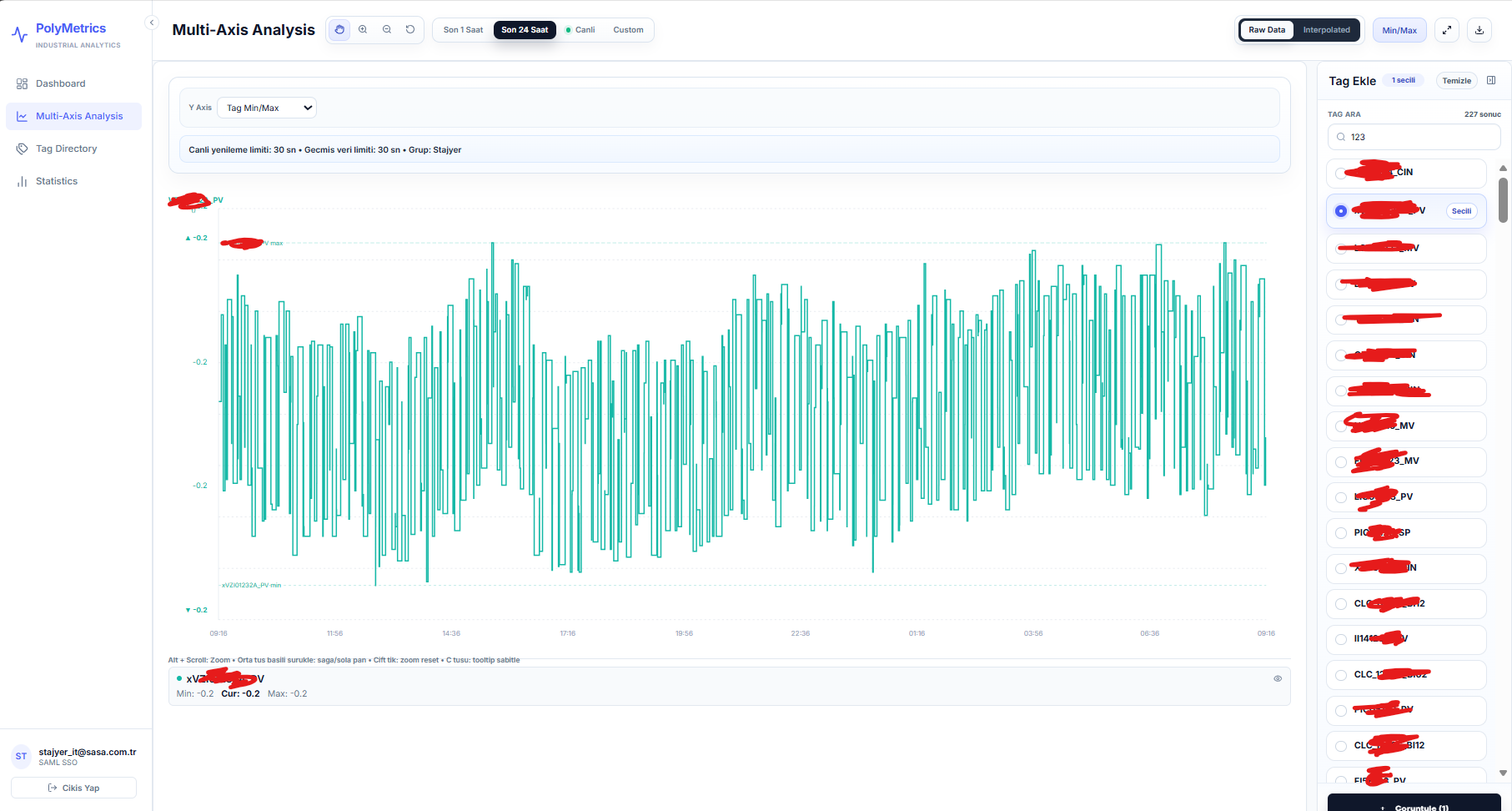
Task: Choose the Custom time range
Action: pos(628,30)
